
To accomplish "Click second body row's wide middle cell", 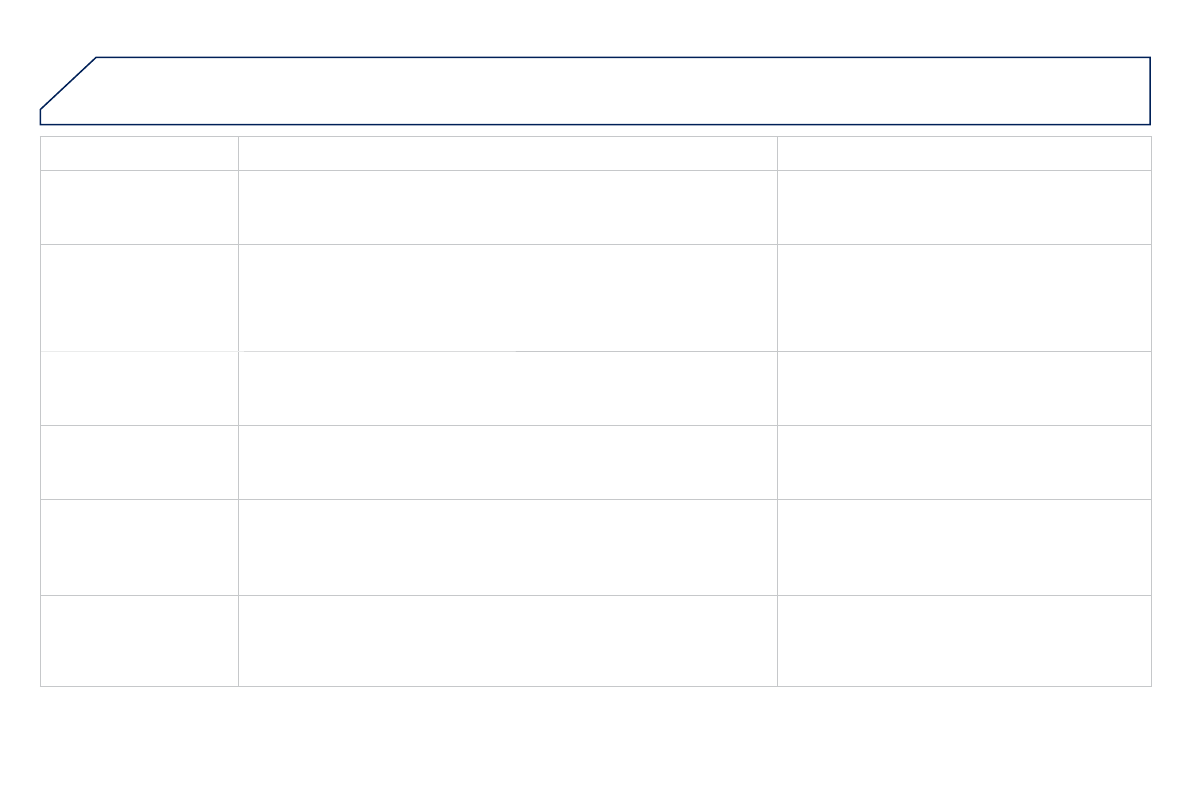I will (507, 297).
